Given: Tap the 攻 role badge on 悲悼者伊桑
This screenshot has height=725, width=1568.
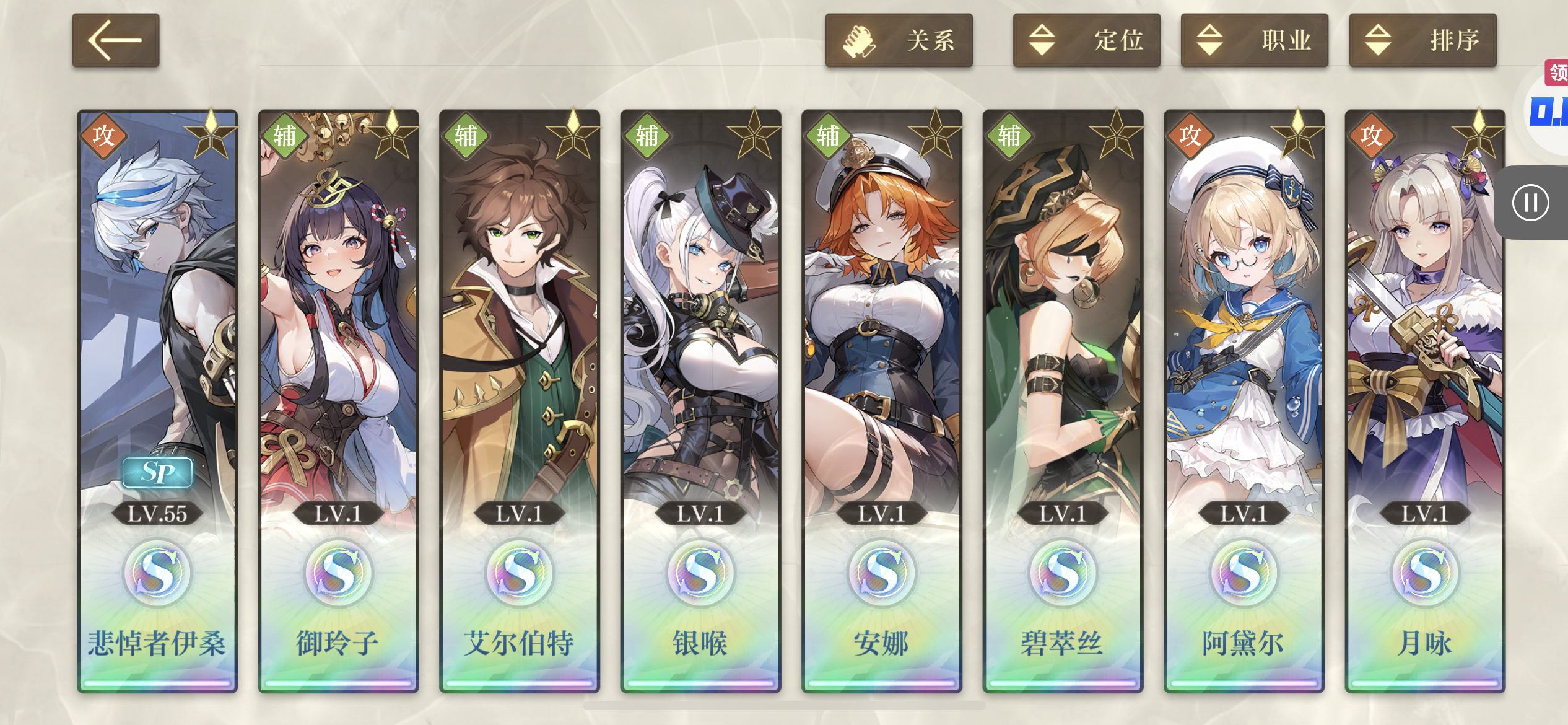Looking at the screenshot, I should [103, 135].
